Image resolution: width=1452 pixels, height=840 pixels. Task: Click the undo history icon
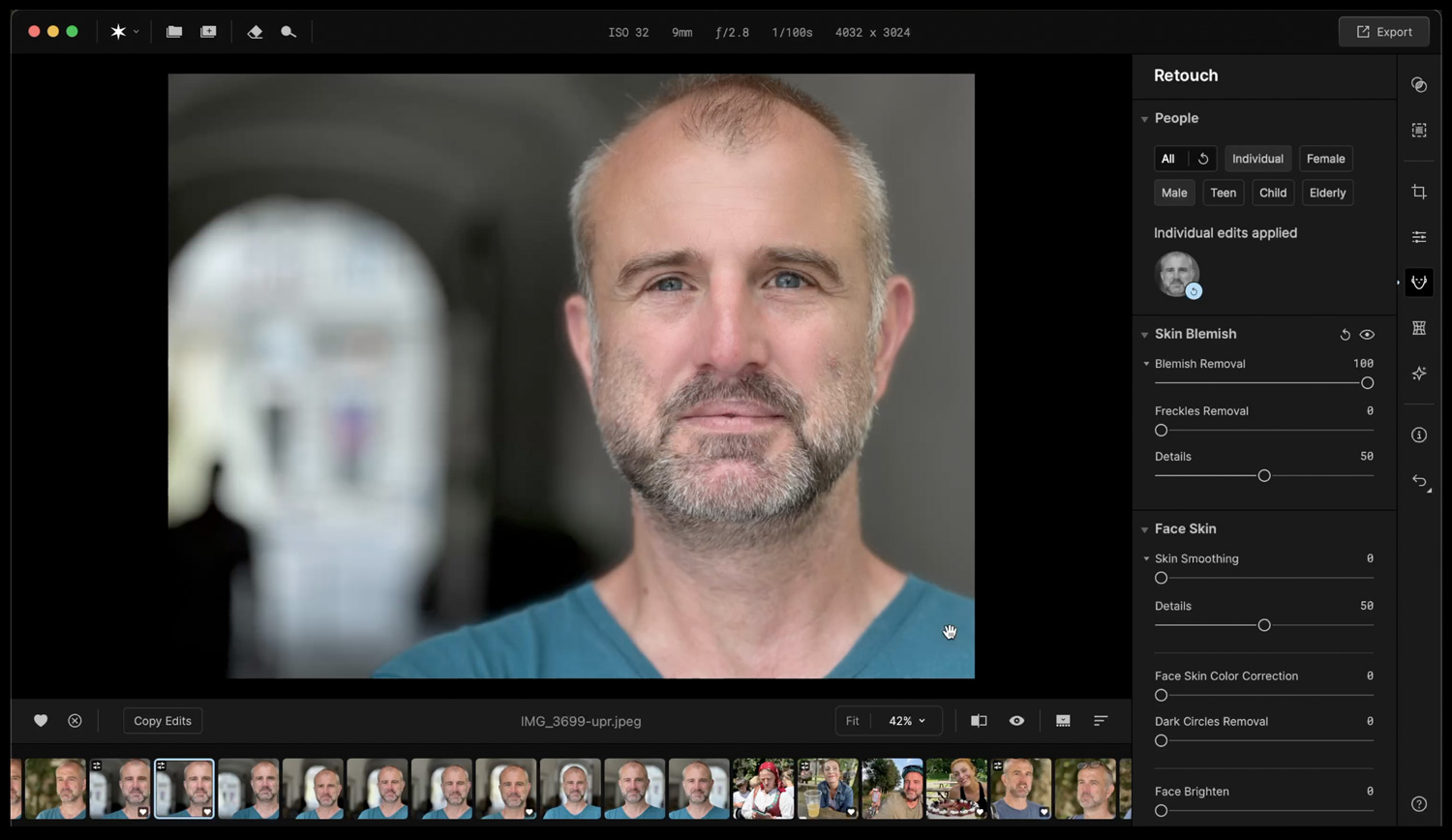[x=1419, y=481]
